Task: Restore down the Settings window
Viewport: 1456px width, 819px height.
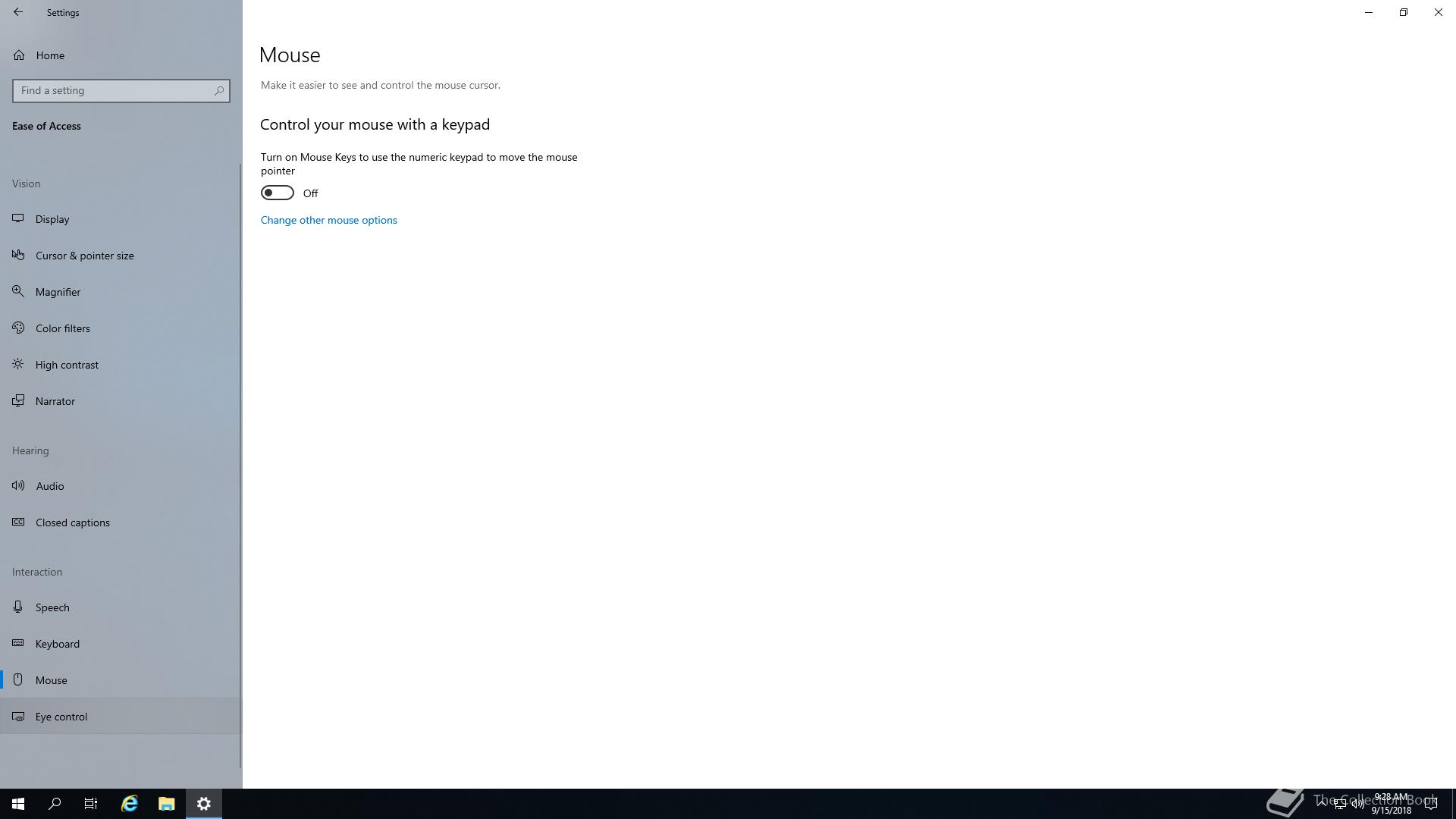Action: coord(1404,12)
